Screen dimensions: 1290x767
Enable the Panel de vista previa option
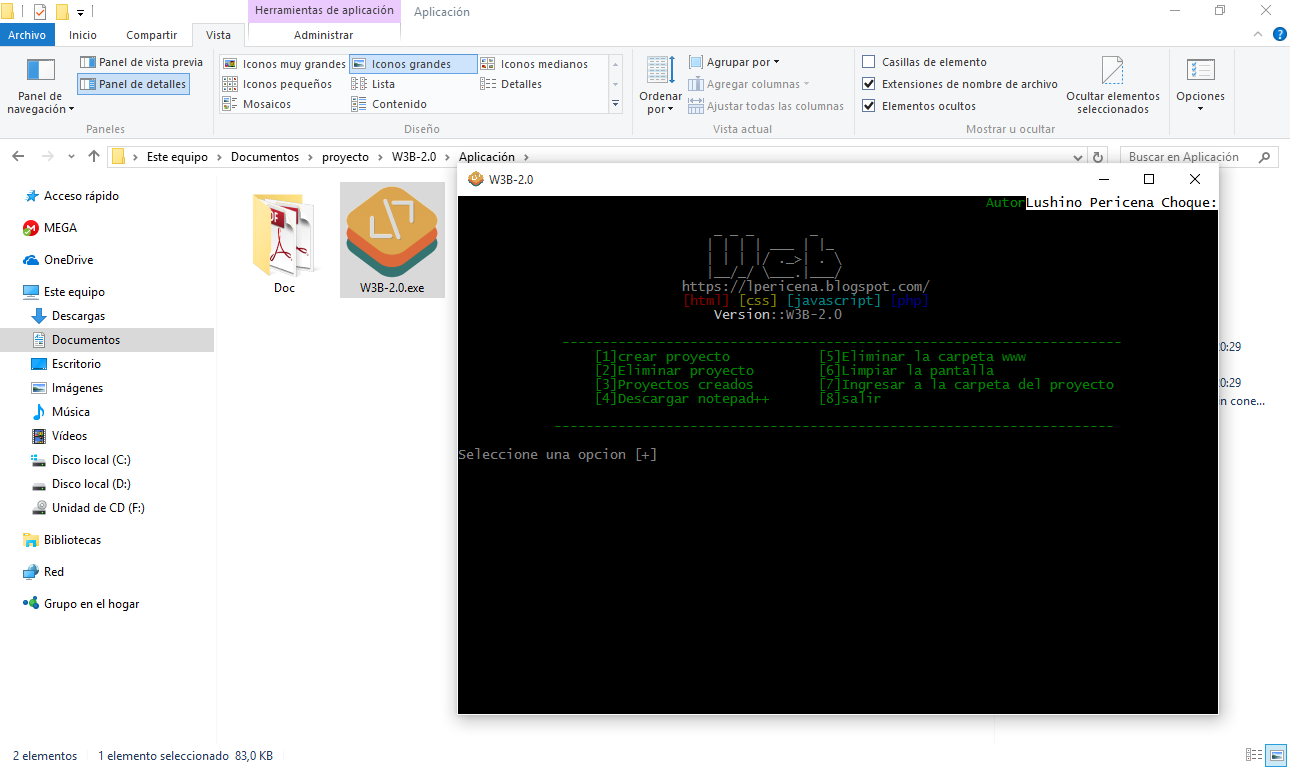(x=142, y=61)
